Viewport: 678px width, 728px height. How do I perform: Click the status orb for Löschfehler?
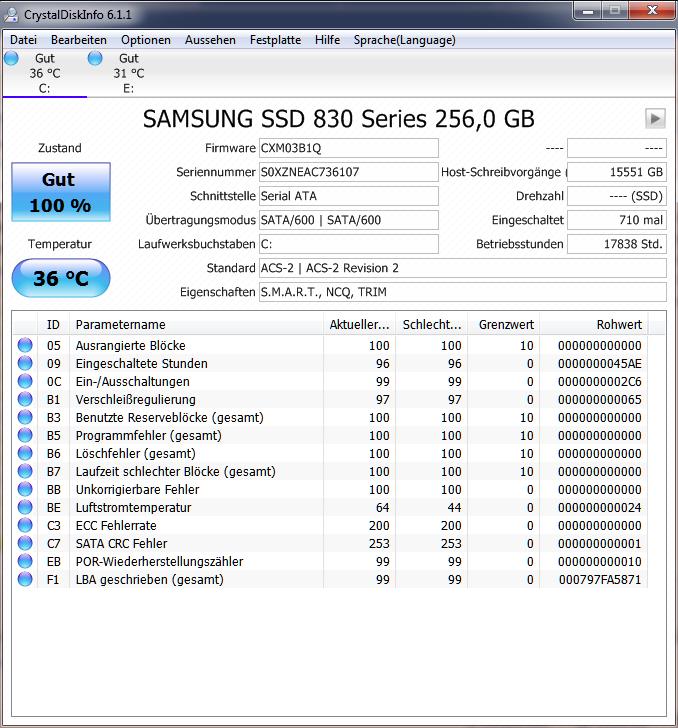pyautogui.click(x=25, y=453)
